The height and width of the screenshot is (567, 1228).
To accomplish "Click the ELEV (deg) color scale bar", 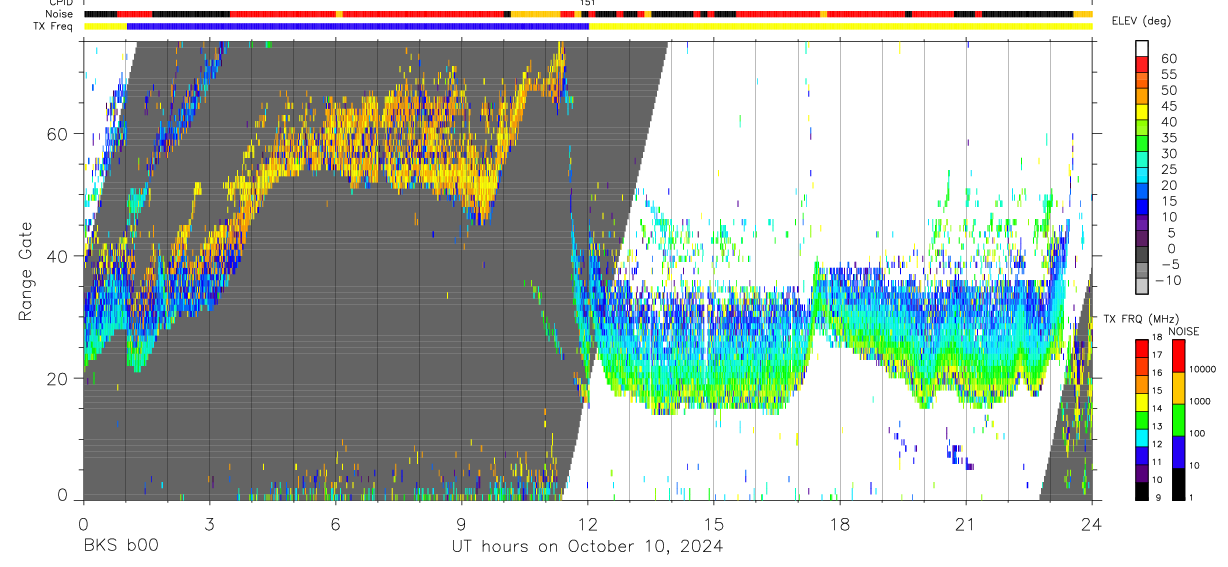I will [1142, 168].
